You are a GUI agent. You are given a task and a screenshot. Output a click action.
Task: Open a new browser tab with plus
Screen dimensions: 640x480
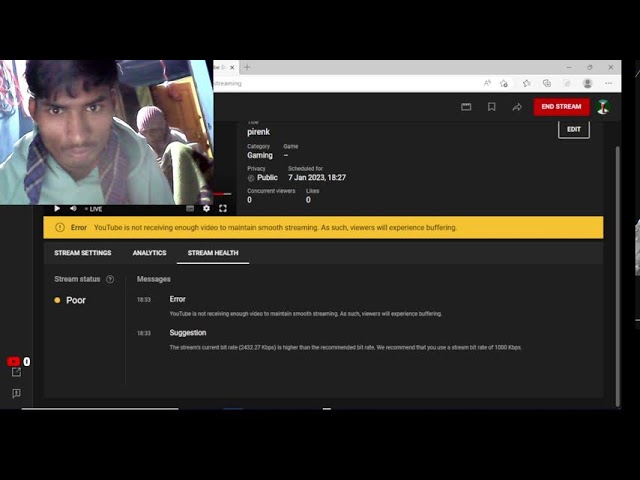(247, 67)
